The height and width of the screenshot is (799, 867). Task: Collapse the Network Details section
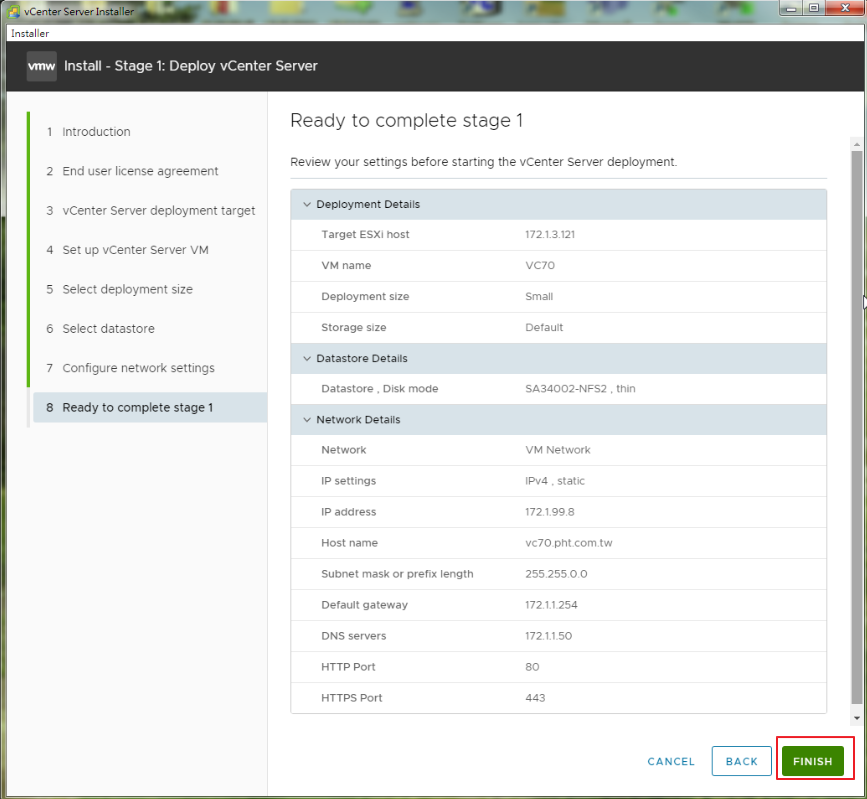[x=307, y=420]
